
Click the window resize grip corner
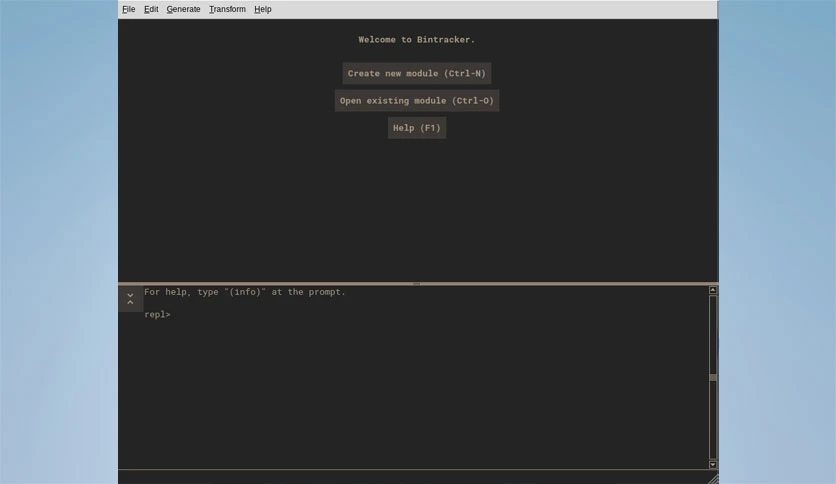point(713,479)
